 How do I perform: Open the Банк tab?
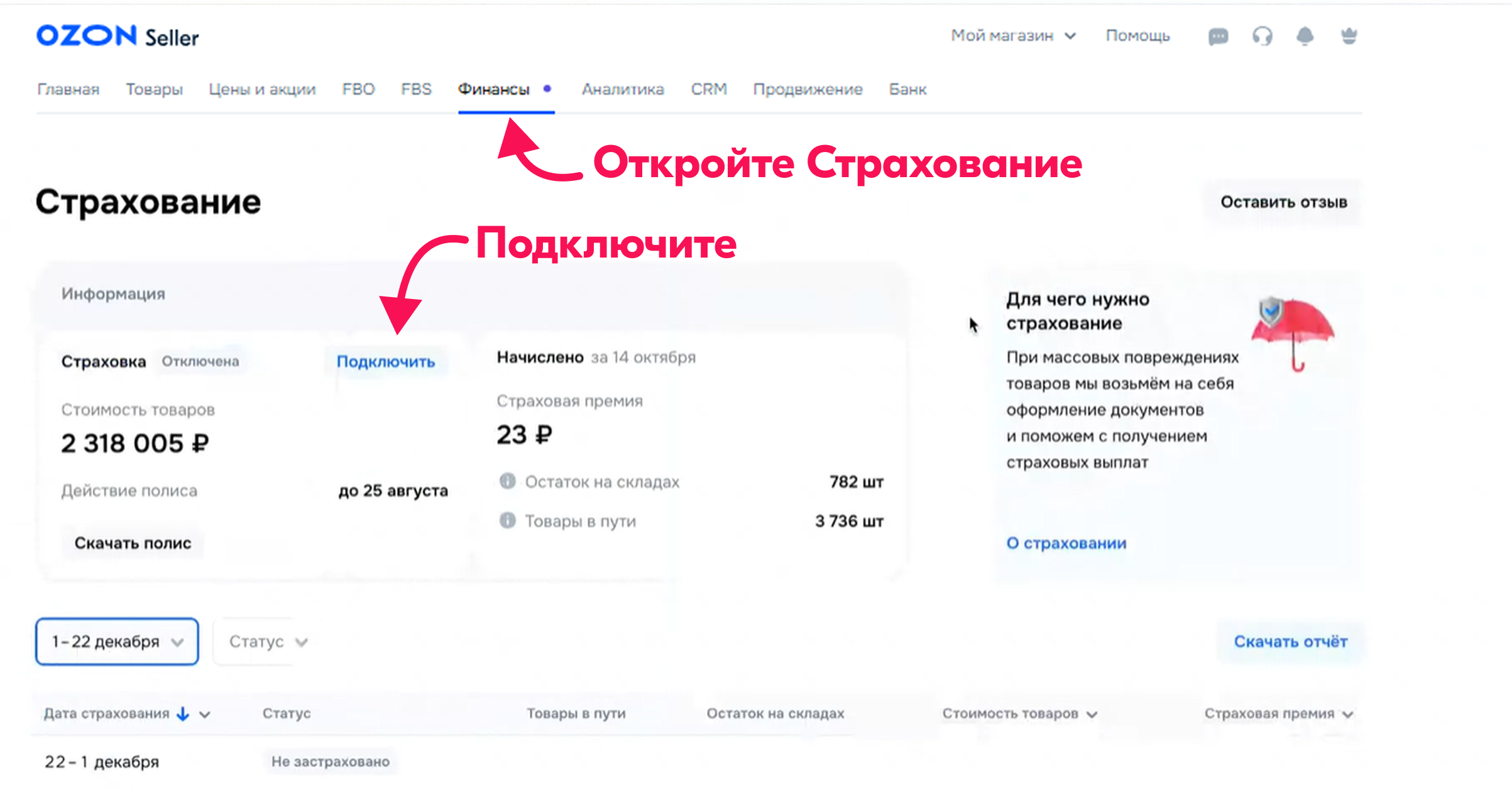point(907,89)
